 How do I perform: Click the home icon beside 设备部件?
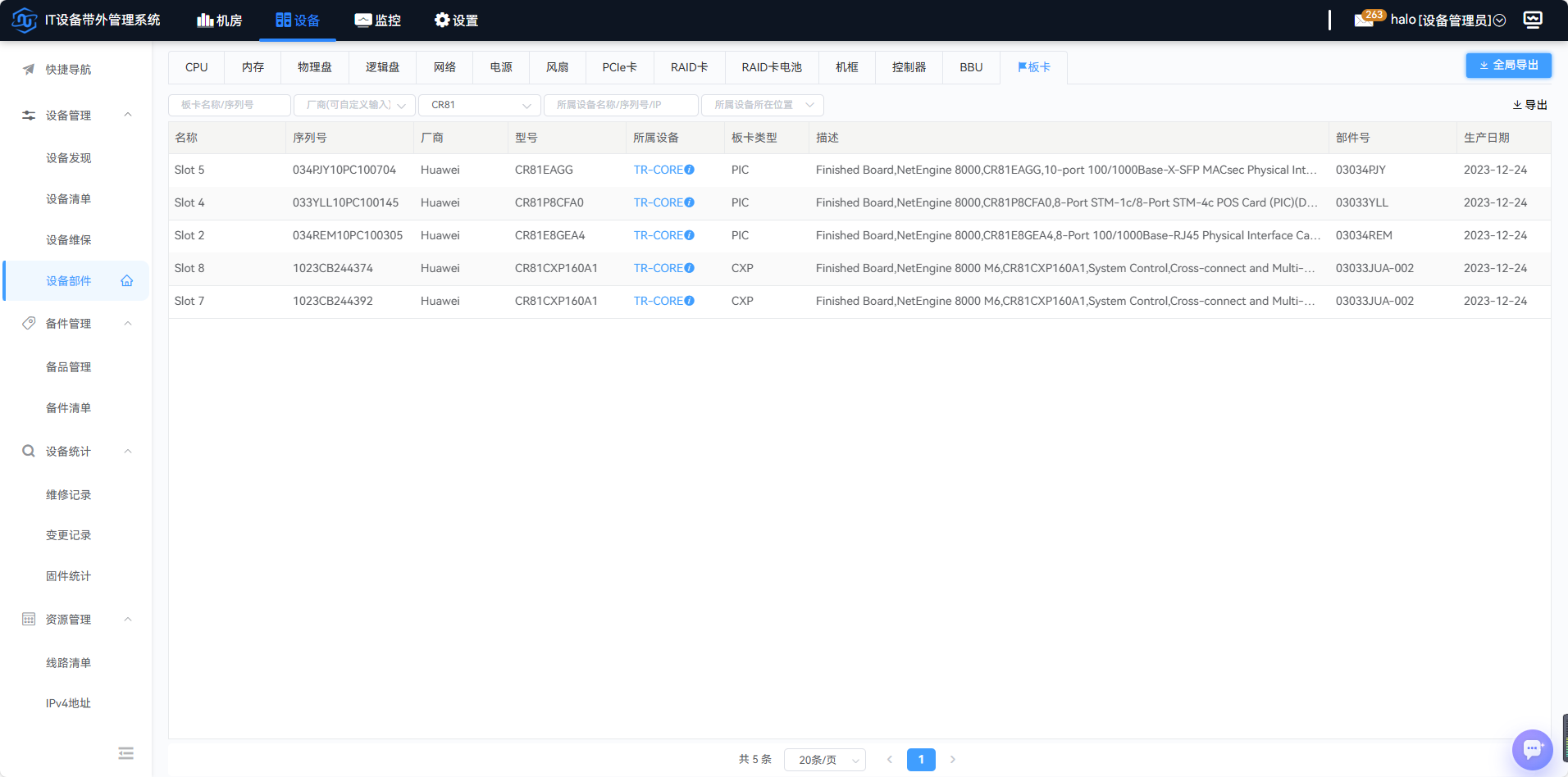point(127,281)
